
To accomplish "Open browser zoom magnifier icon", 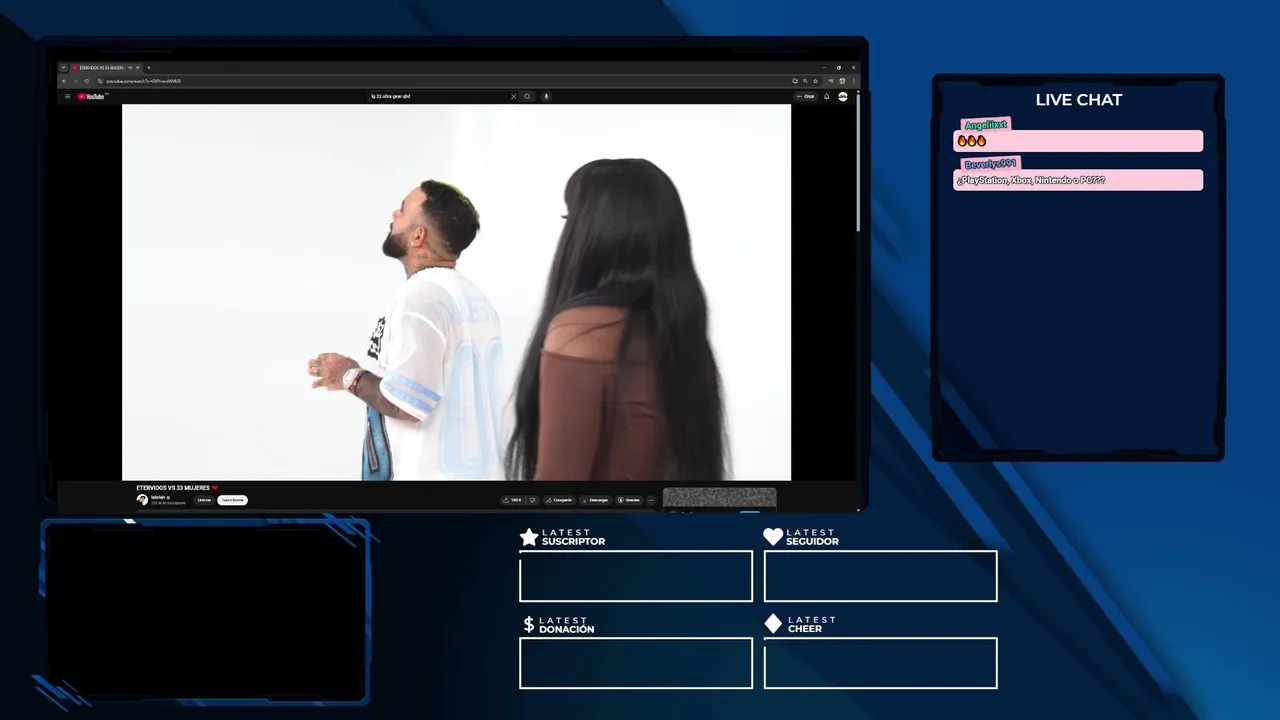I will 805,81.
